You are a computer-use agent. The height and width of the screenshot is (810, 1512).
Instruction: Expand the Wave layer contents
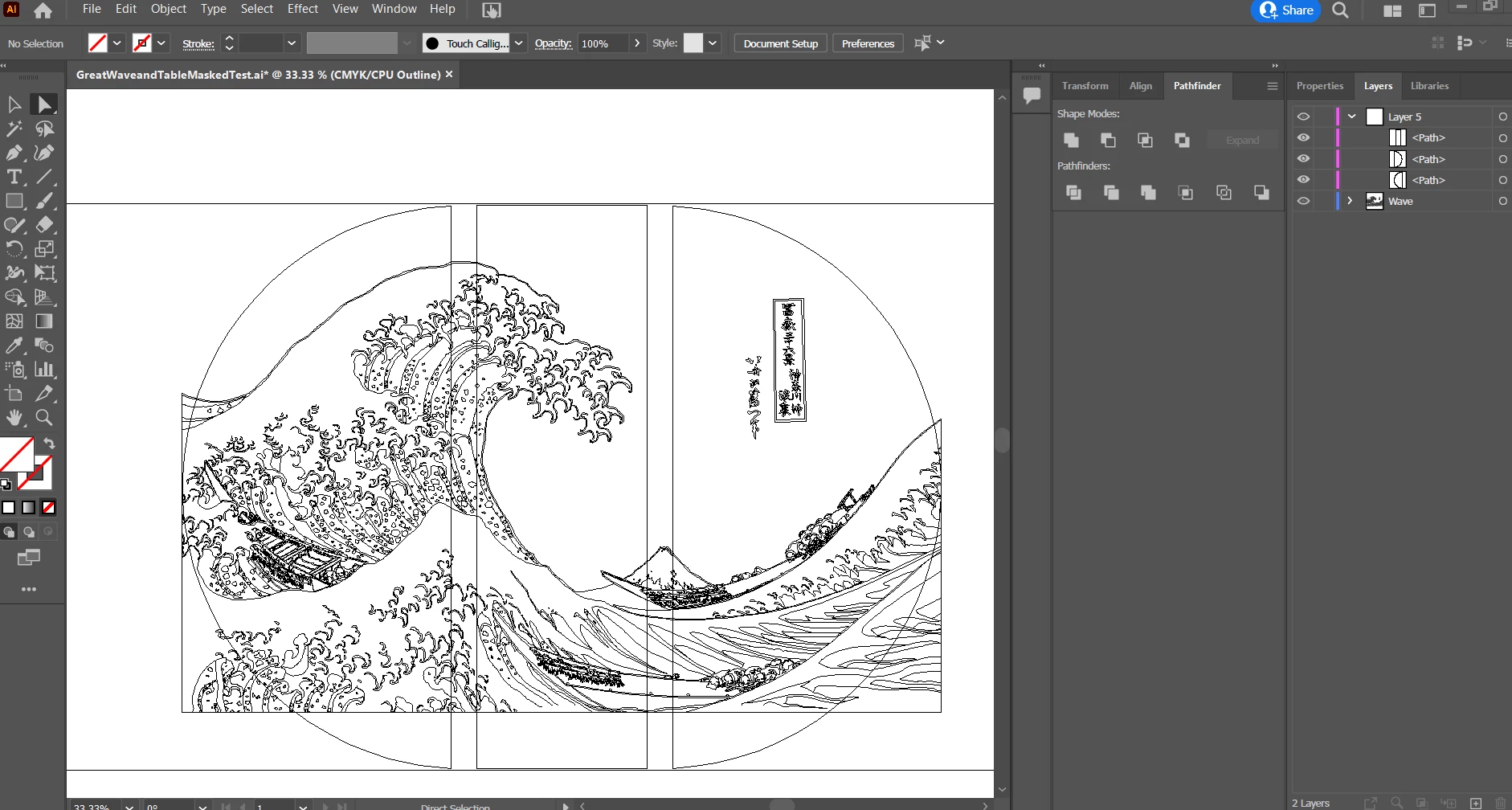1350,201
